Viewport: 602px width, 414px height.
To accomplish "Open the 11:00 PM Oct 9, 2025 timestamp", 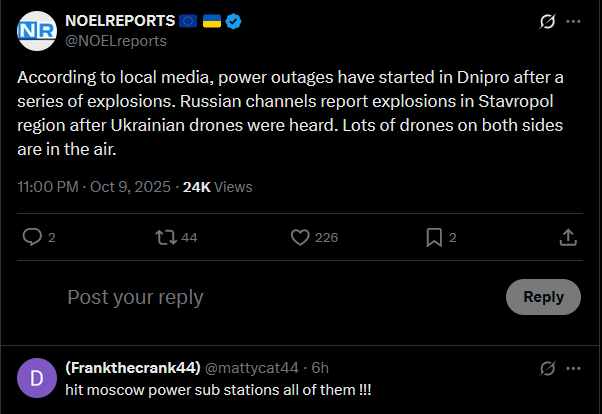I will (92, 186).
